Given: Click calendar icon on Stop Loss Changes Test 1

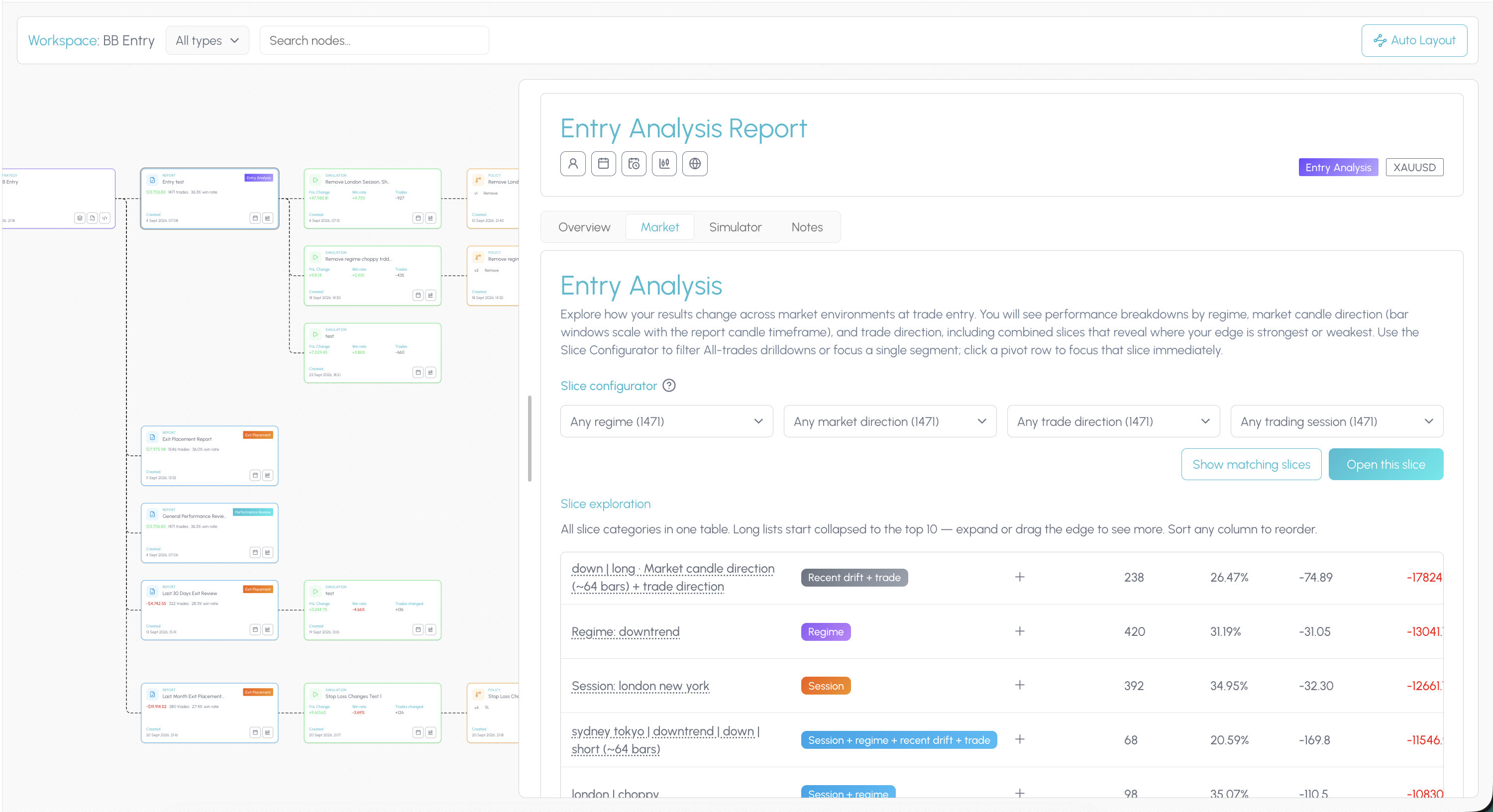Looking at the screenshot, I should tap(418, 732).
